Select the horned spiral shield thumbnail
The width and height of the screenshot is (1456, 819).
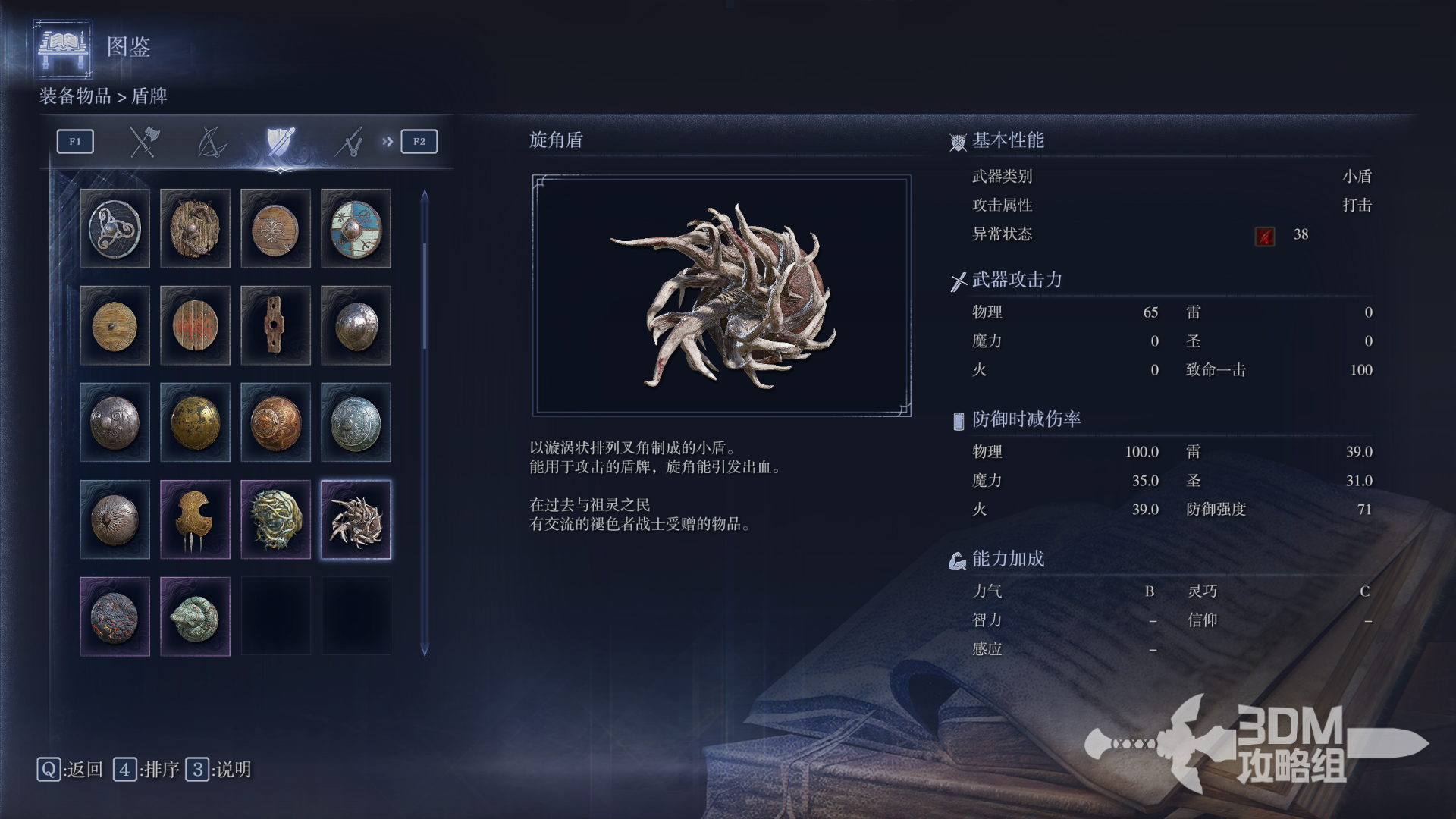point(356,519)
